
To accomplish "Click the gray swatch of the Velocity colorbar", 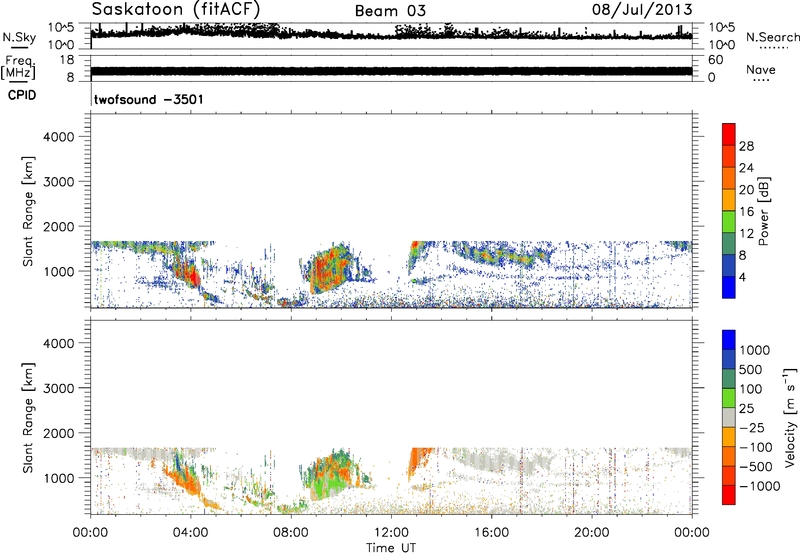I will pos(729,417).
